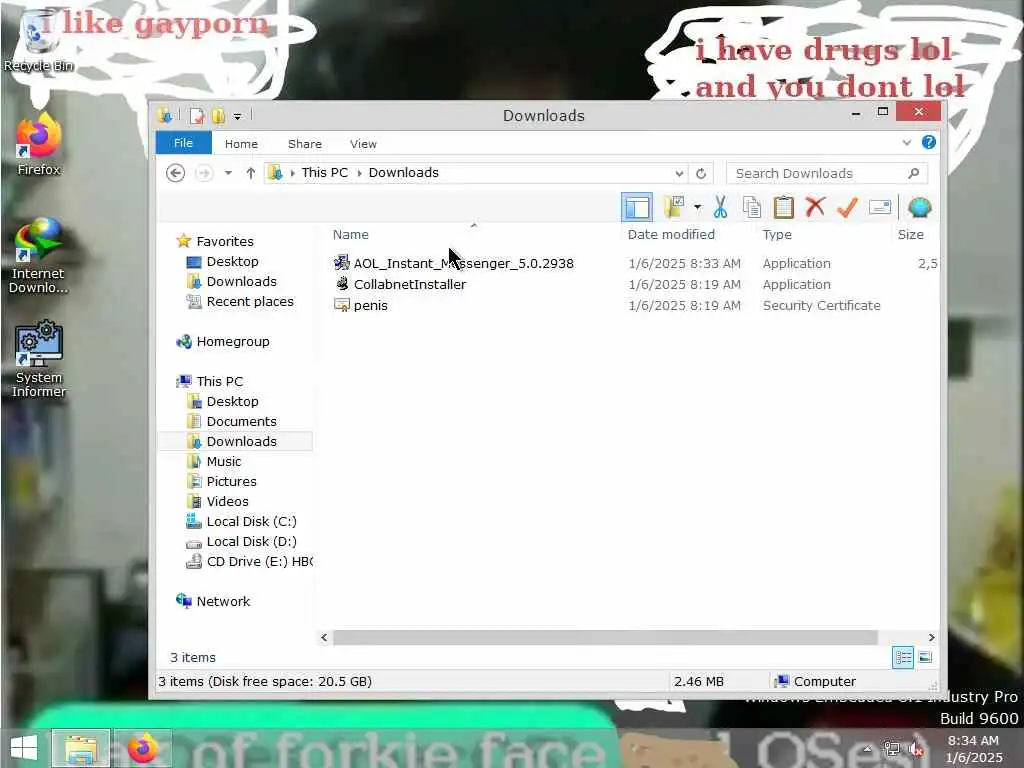Select AOL_Instant_Messenger_5.0.2938 file

point(464,263)
